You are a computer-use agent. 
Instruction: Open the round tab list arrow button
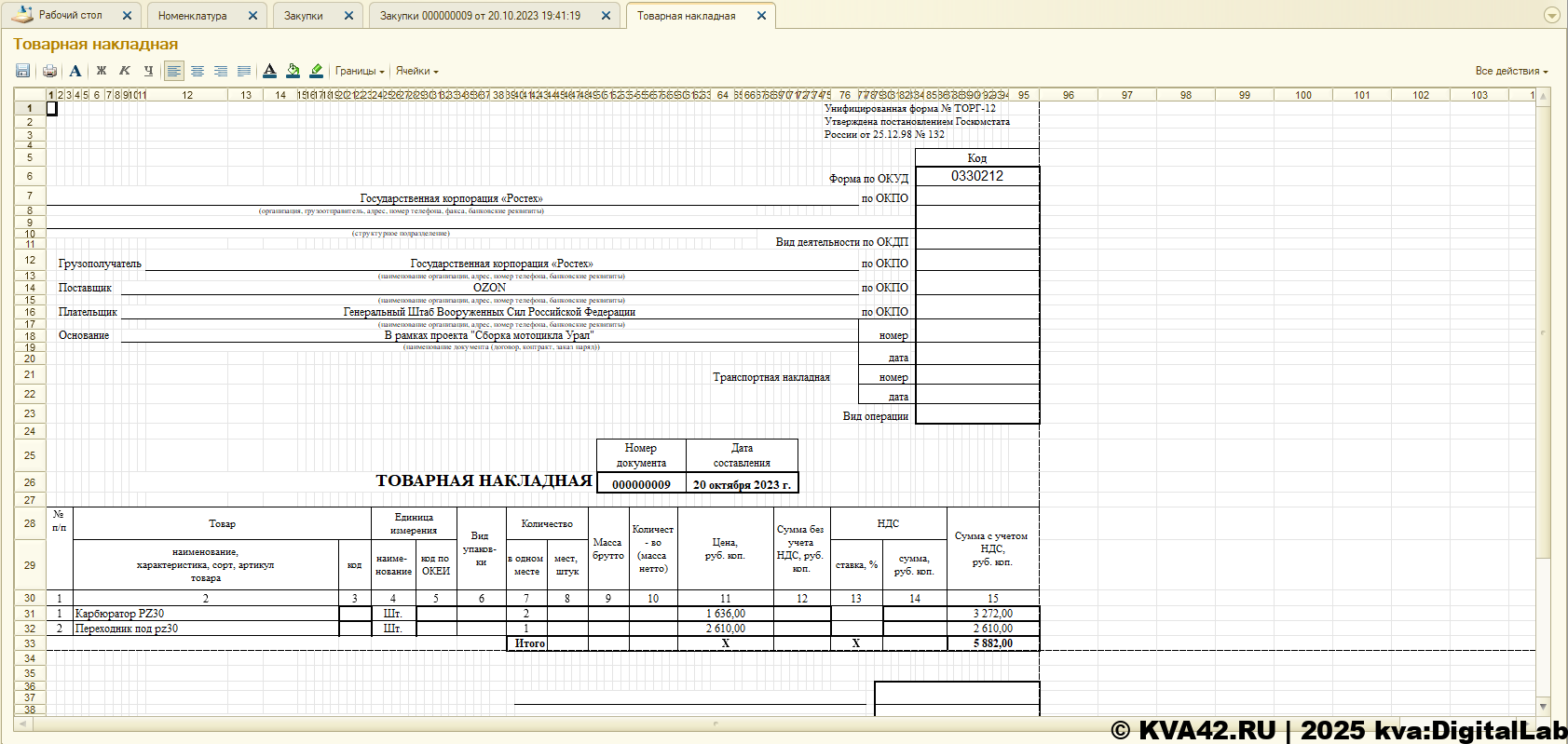(x=1551, y=15)
